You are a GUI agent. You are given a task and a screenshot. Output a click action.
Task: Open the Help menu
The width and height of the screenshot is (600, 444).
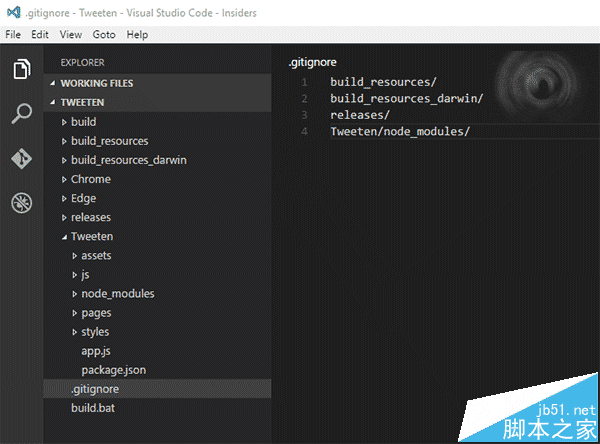point(137,34)
